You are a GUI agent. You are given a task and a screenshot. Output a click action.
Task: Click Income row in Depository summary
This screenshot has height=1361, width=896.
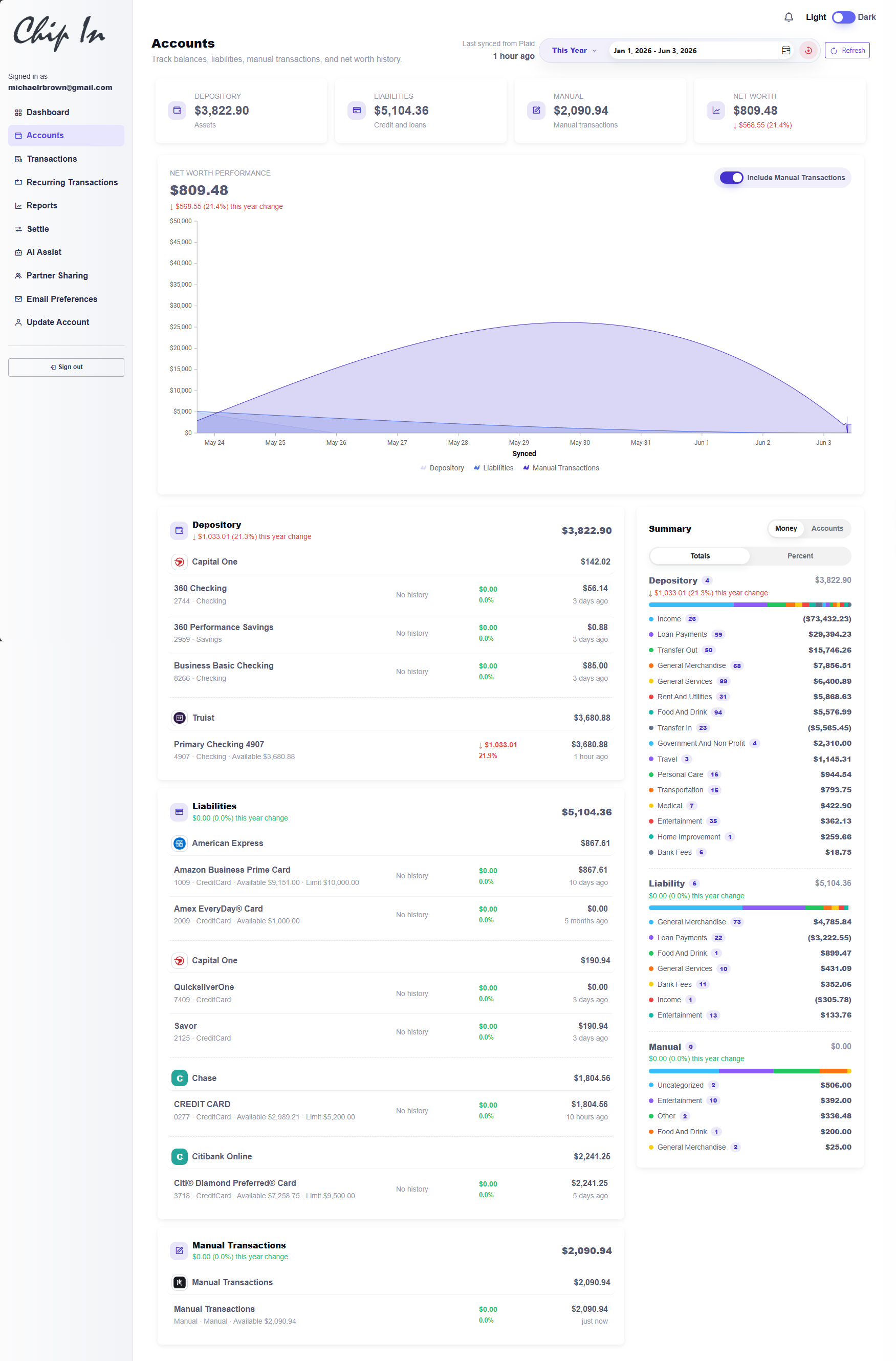tap(750, 619)
